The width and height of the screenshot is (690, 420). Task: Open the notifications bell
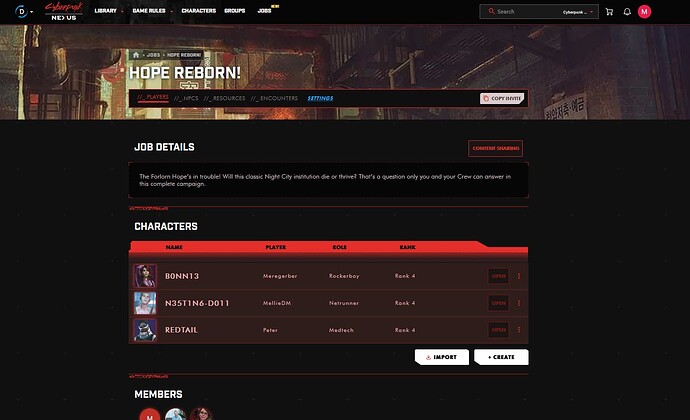[x=627, y=12]
